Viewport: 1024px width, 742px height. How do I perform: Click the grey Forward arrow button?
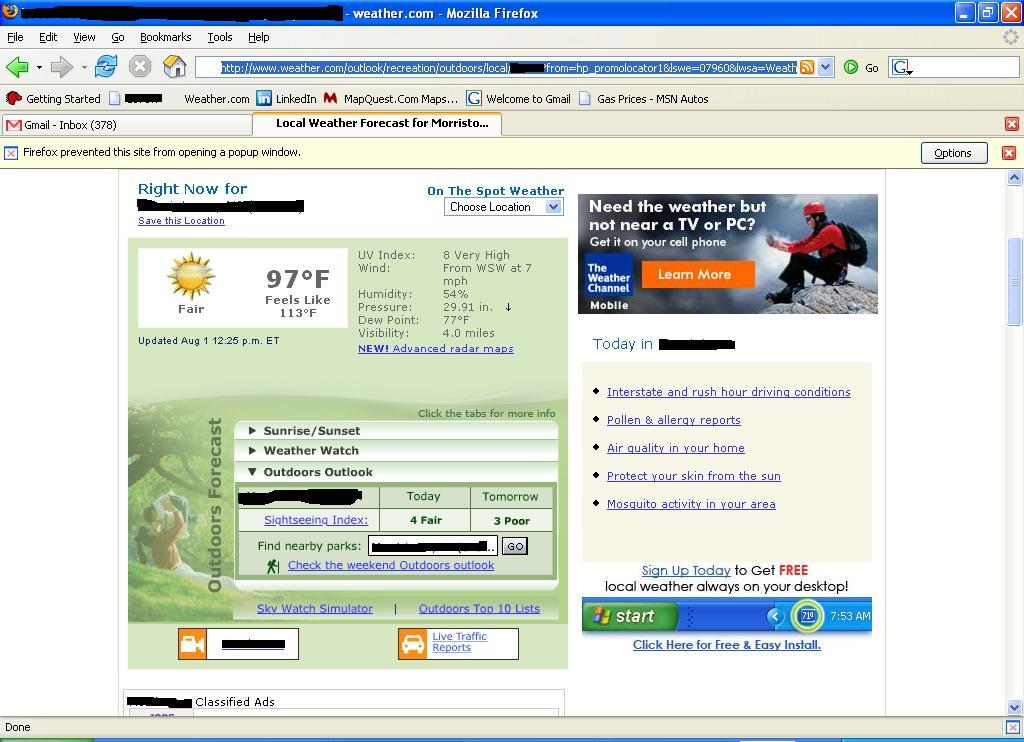coord(61,67)
